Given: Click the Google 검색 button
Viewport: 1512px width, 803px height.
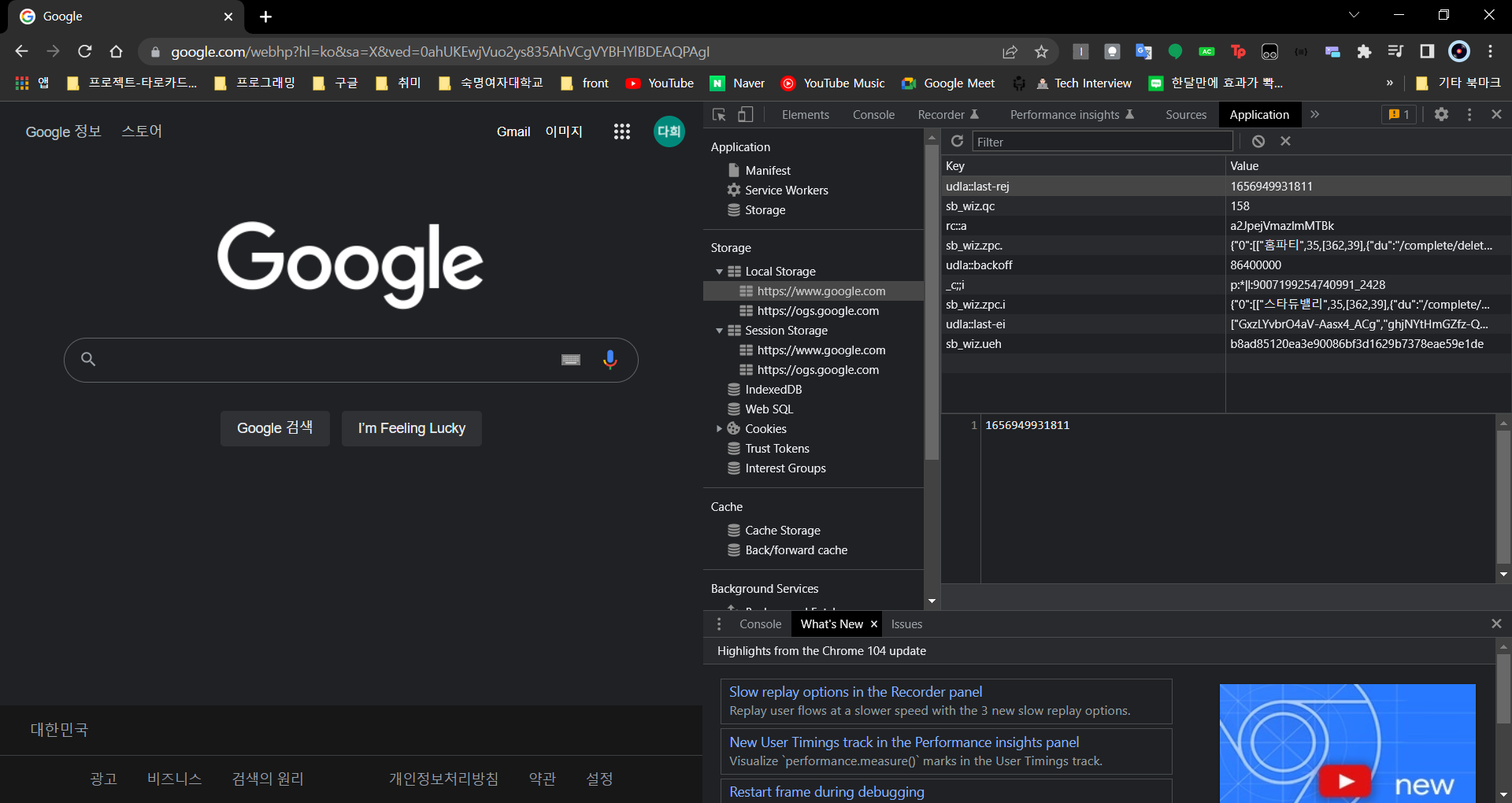Looking at the screenshot, I should click(x=275, y=428).
